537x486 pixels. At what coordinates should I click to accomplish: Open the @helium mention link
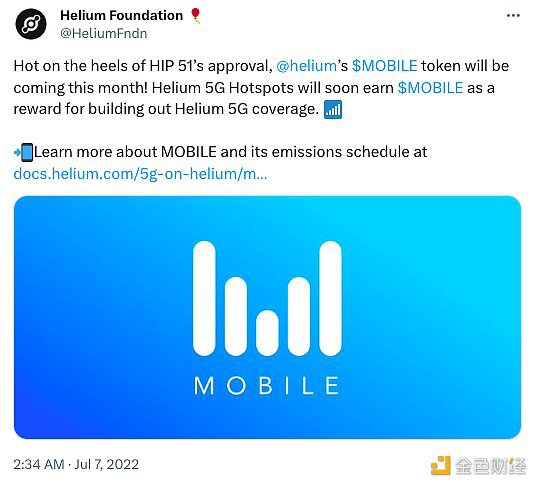tap(307, 66)
